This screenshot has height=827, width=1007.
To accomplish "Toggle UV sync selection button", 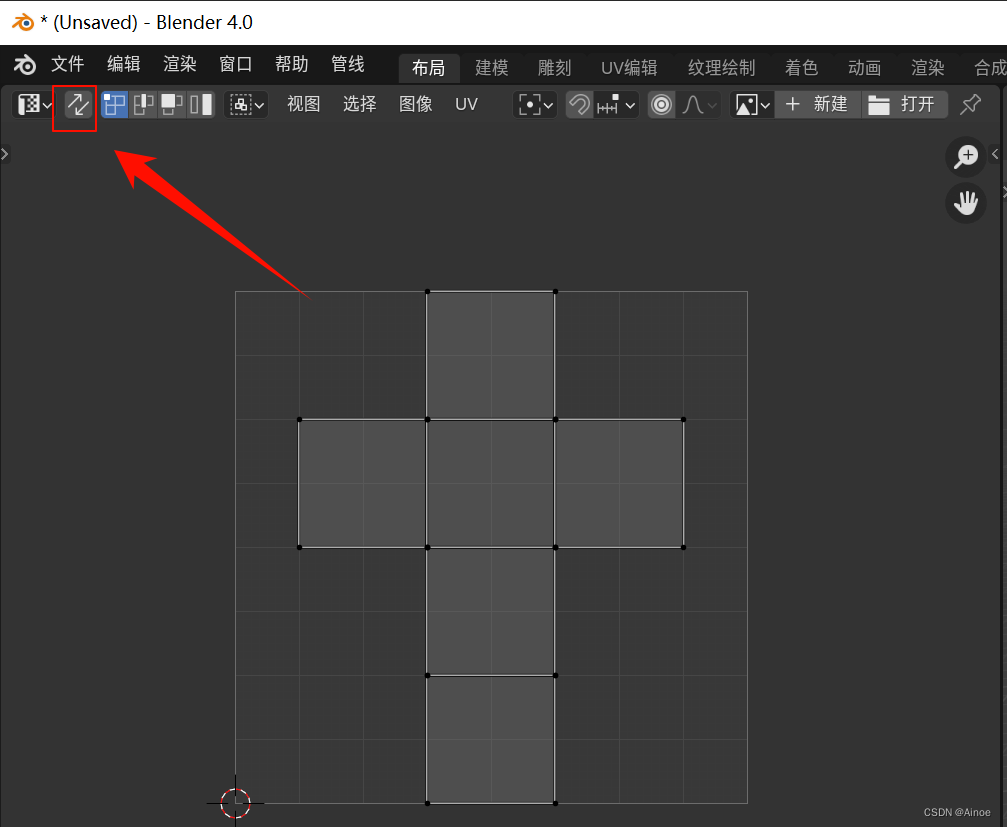I will 78,104.
